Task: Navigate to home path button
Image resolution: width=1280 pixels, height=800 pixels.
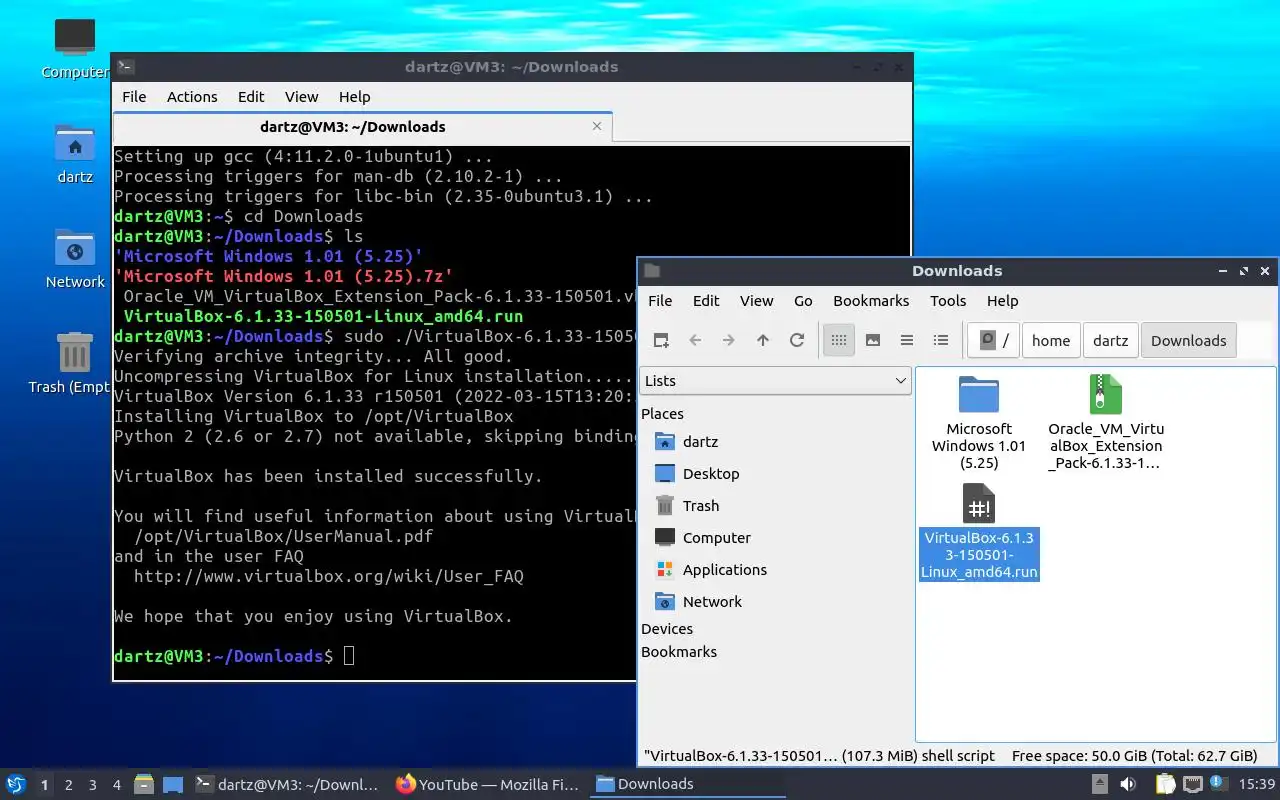Action: tap(1051, 340)
